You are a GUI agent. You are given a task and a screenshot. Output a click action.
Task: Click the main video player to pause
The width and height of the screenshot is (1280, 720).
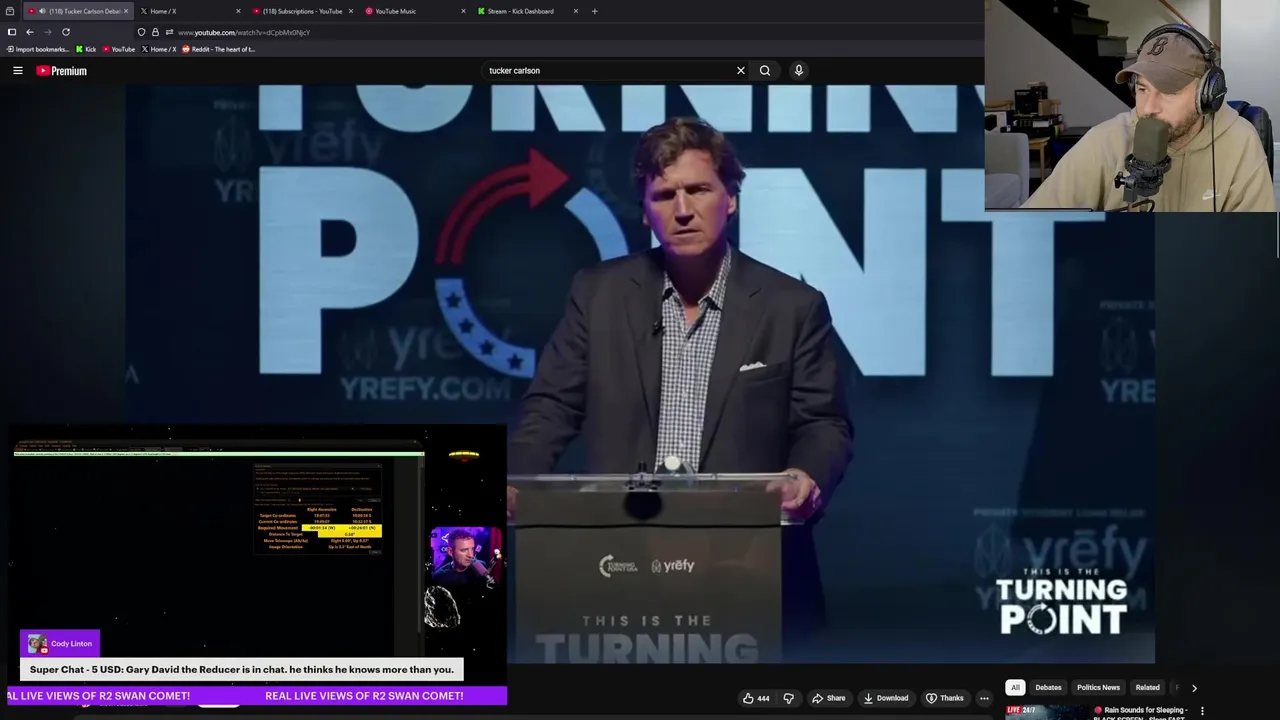pyautogui.click(x=640, y=374)
